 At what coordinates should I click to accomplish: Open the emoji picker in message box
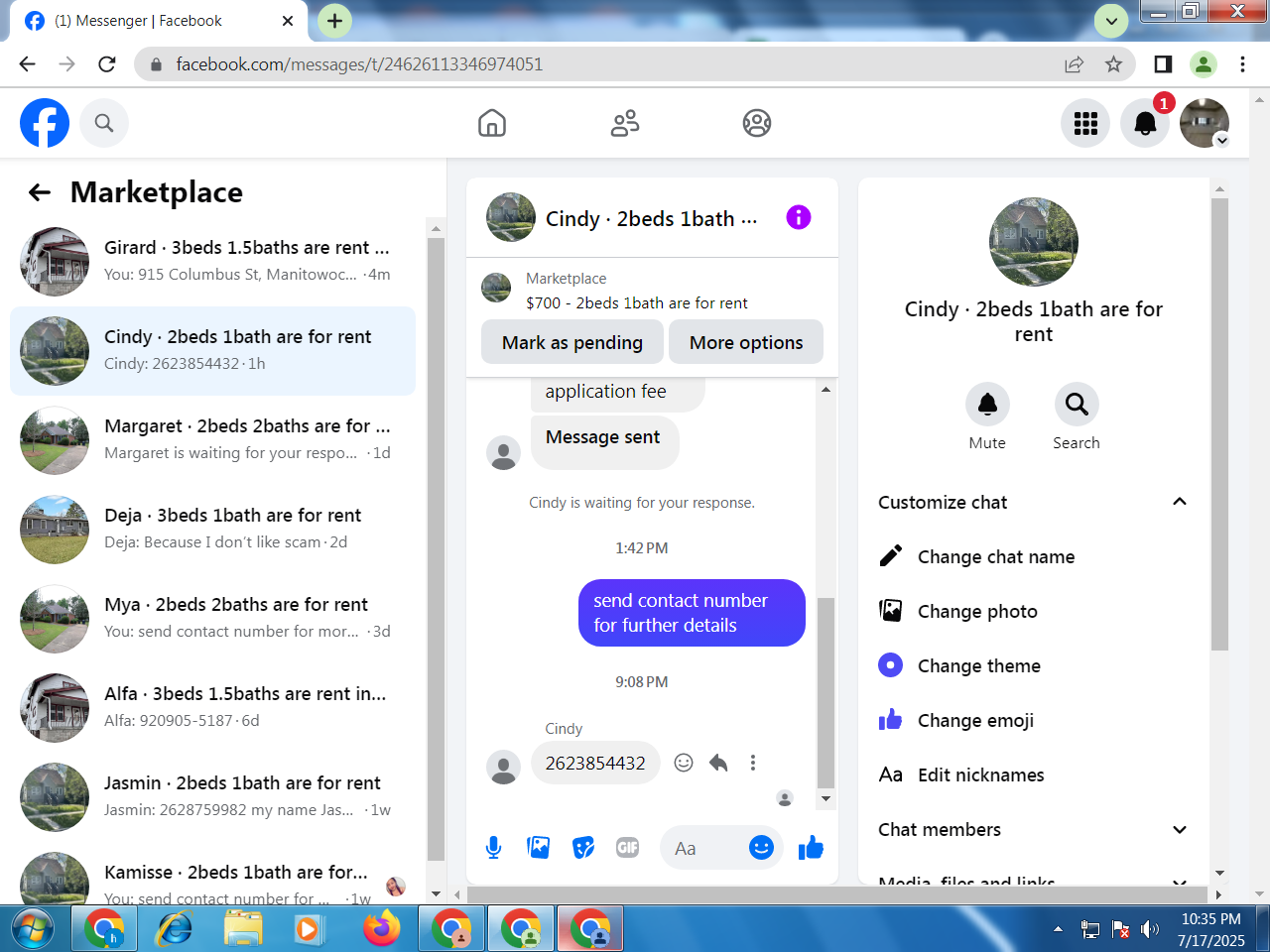761,848
